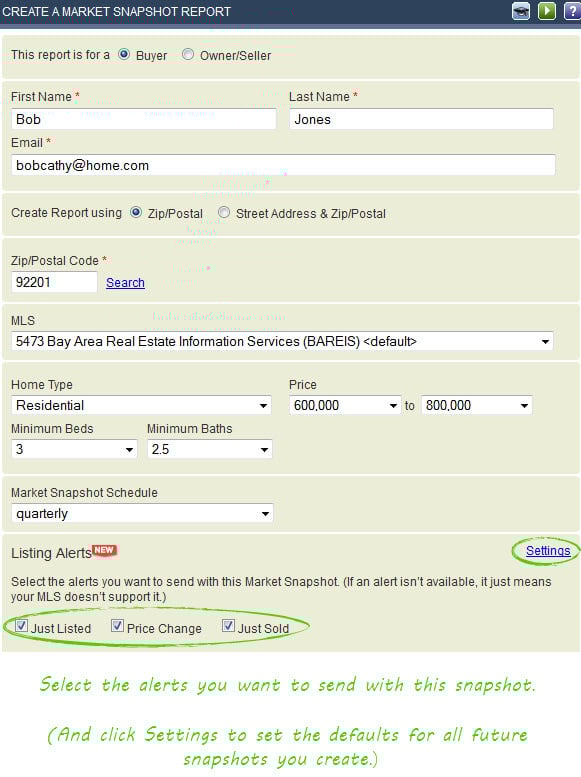Select the Owner/Seller radio button
Viewport: 581px width, 777px height.
[188, 54]
